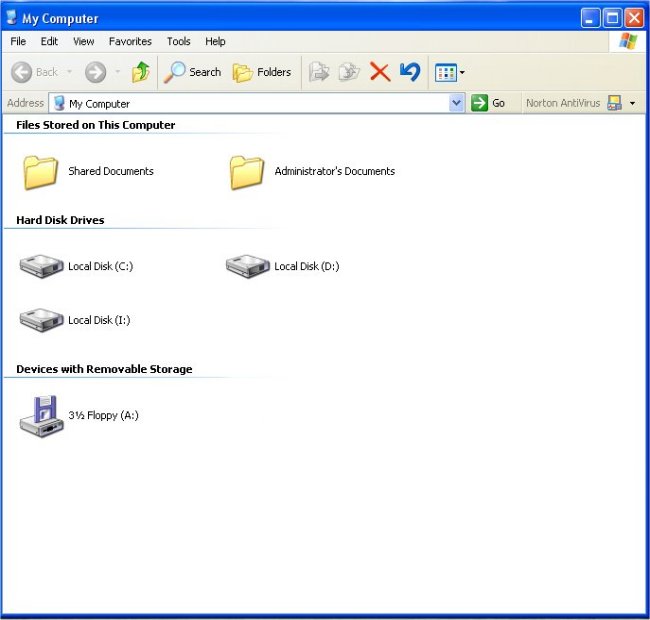This screenshot has width=650, height=620.
Task: Close the My Computer window
Action: click(x=634, y=18)
